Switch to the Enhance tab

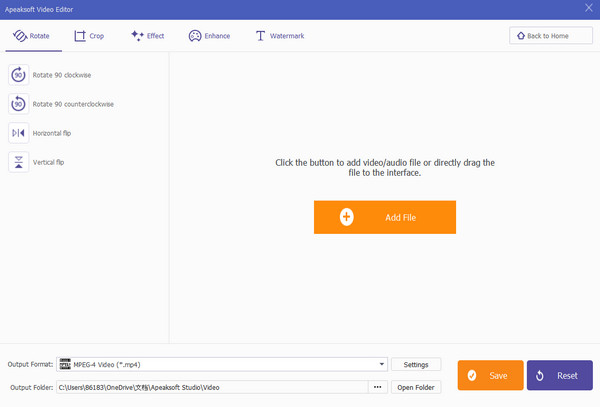209,36
